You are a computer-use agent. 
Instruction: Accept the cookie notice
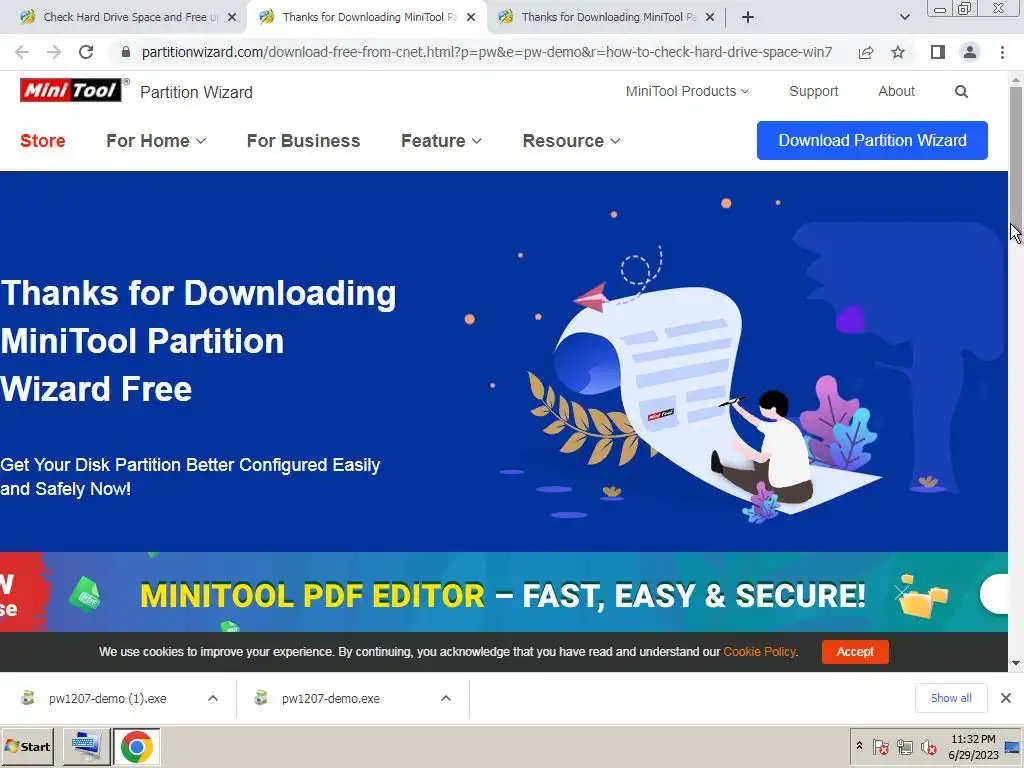click(855, 651)
